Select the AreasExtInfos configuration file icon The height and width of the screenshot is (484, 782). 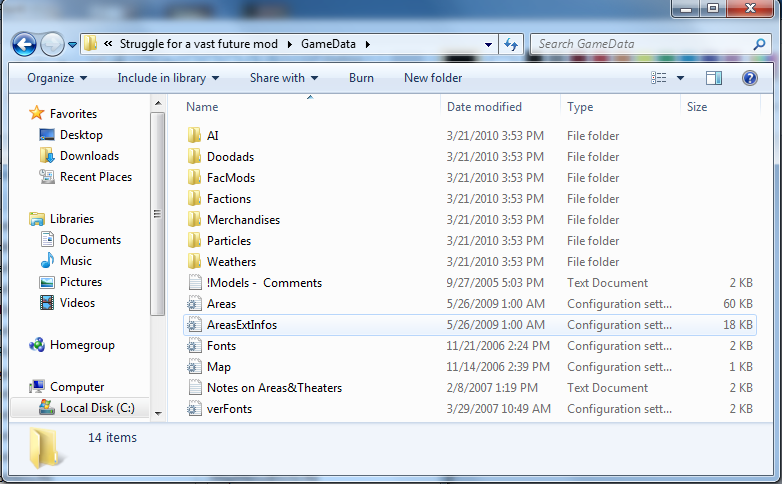click(x=195, y=325)
